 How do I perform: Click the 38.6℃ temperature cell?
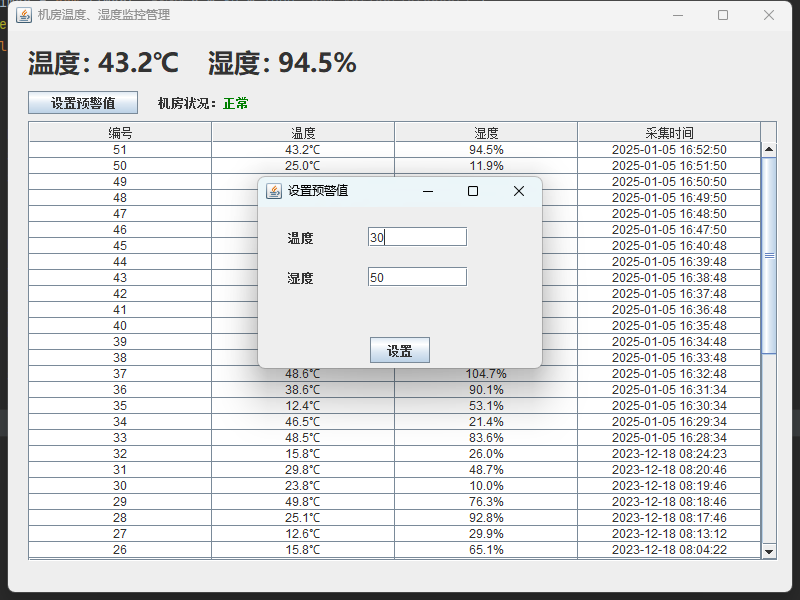pos(303,390)
